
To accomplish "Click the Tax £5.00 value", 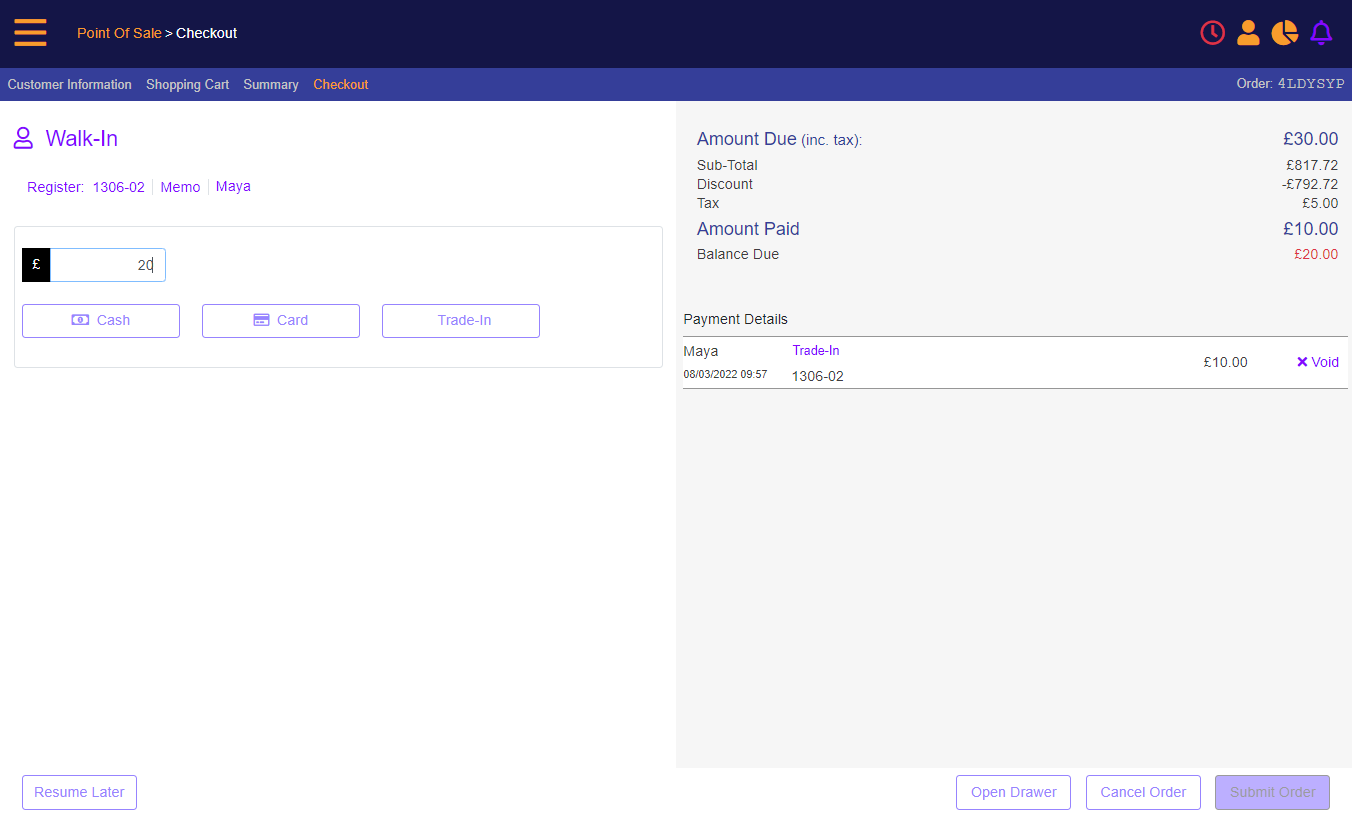I will 1320,203.
